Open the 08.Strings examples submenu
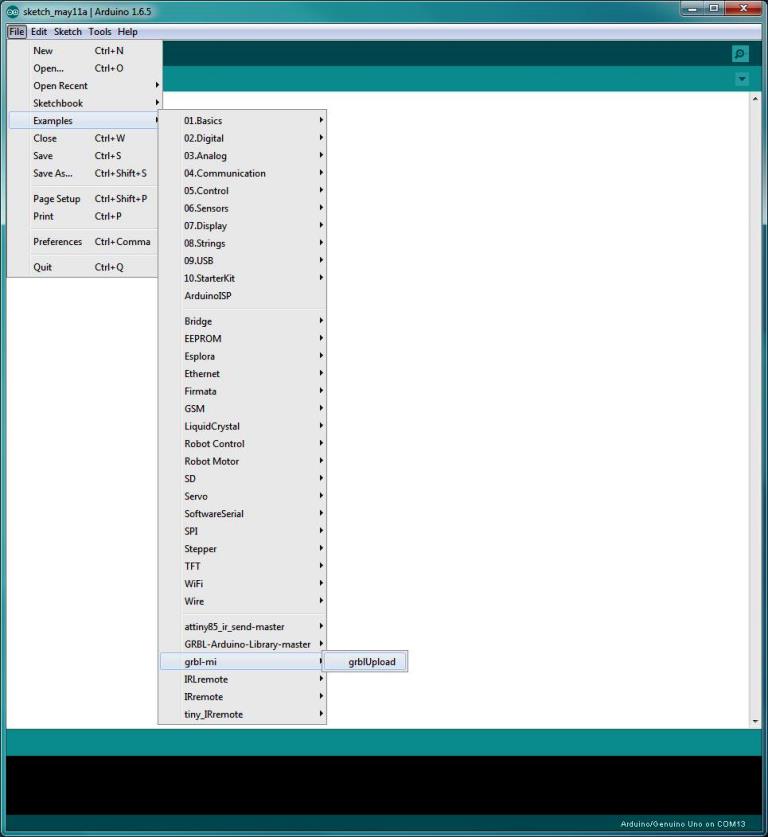This screenshot has height=837, width=768. (242, 243)
